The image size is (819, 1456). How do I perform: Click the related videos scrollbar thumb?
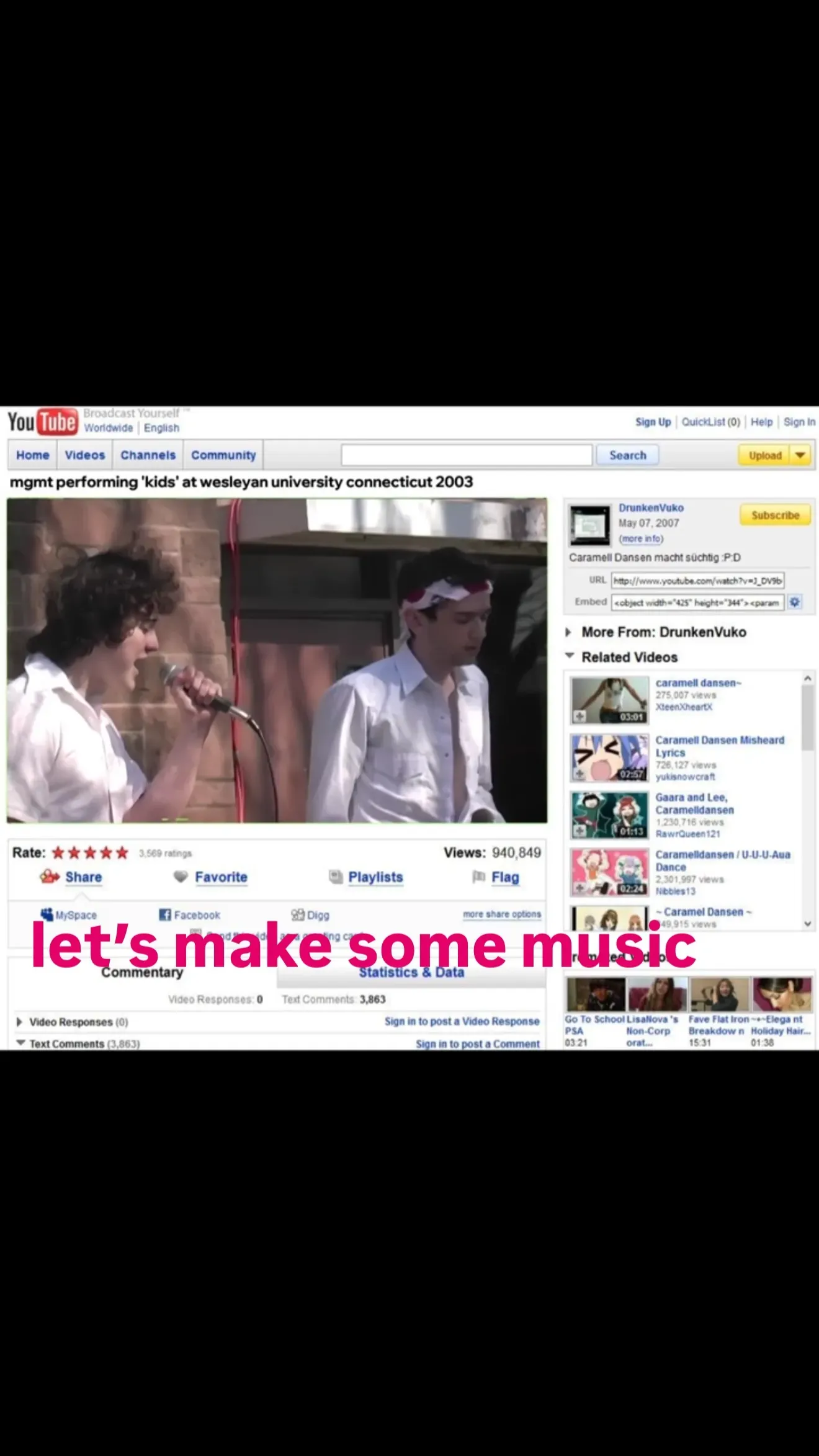click(x=807, y=718)
